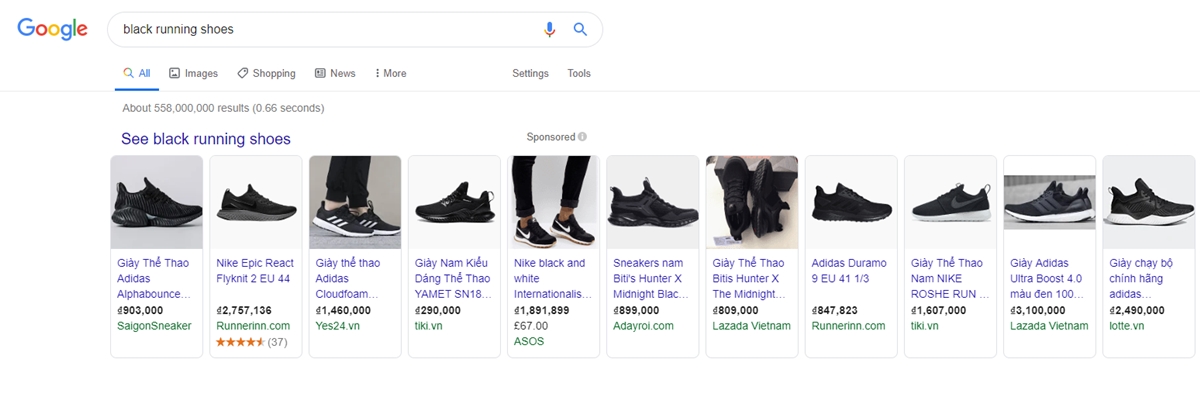Select the All results tab
Viewport: 1200px width, 393px height.
click(x=137, y=73)
